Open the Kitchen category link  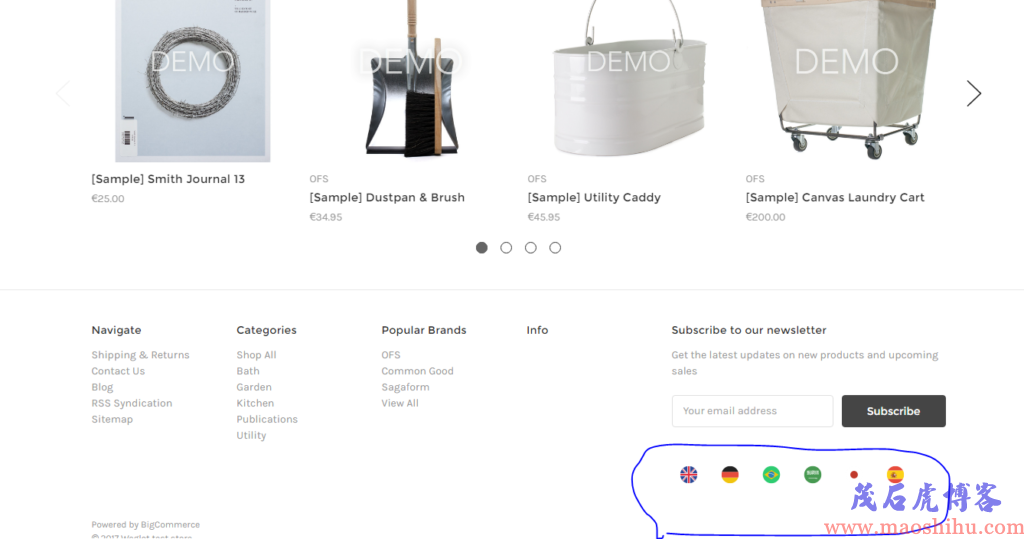pyautogui.click(x=255, y=403)
